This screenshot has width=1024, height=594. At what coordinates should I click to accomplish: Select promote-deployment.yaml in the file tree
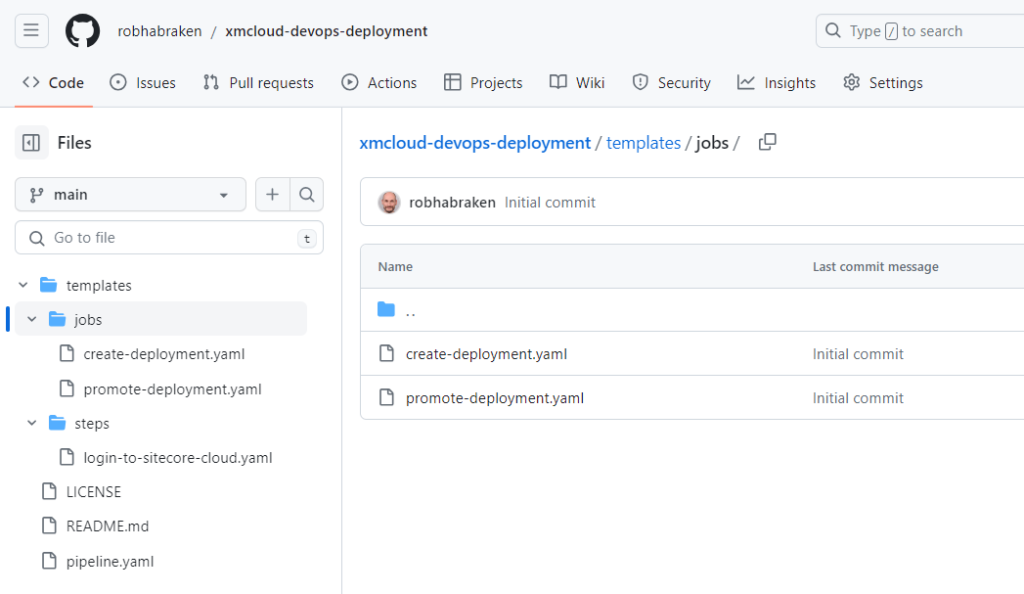172,389
